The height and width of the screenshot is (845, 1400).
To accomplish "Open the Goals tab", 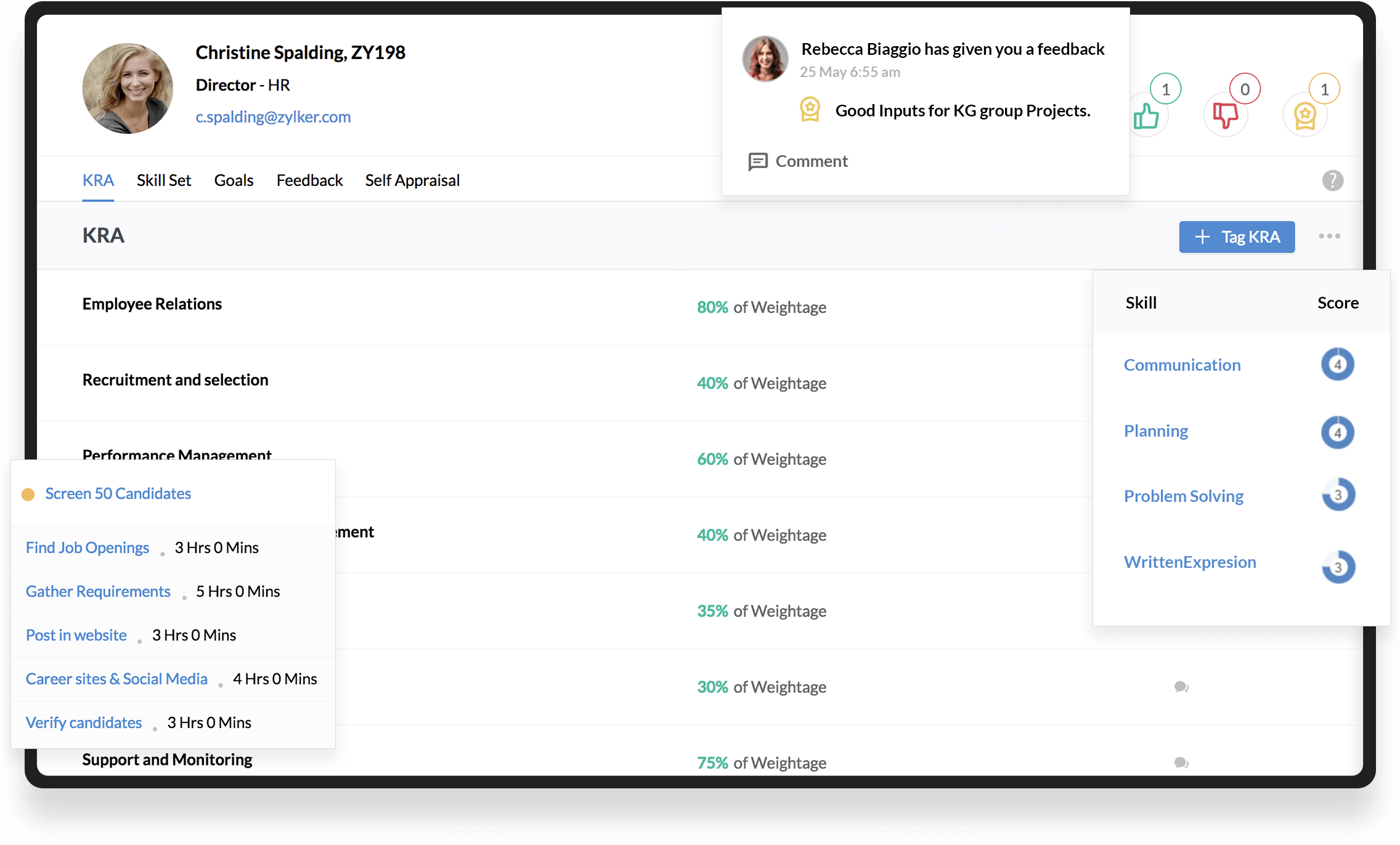I will [234, 180].
